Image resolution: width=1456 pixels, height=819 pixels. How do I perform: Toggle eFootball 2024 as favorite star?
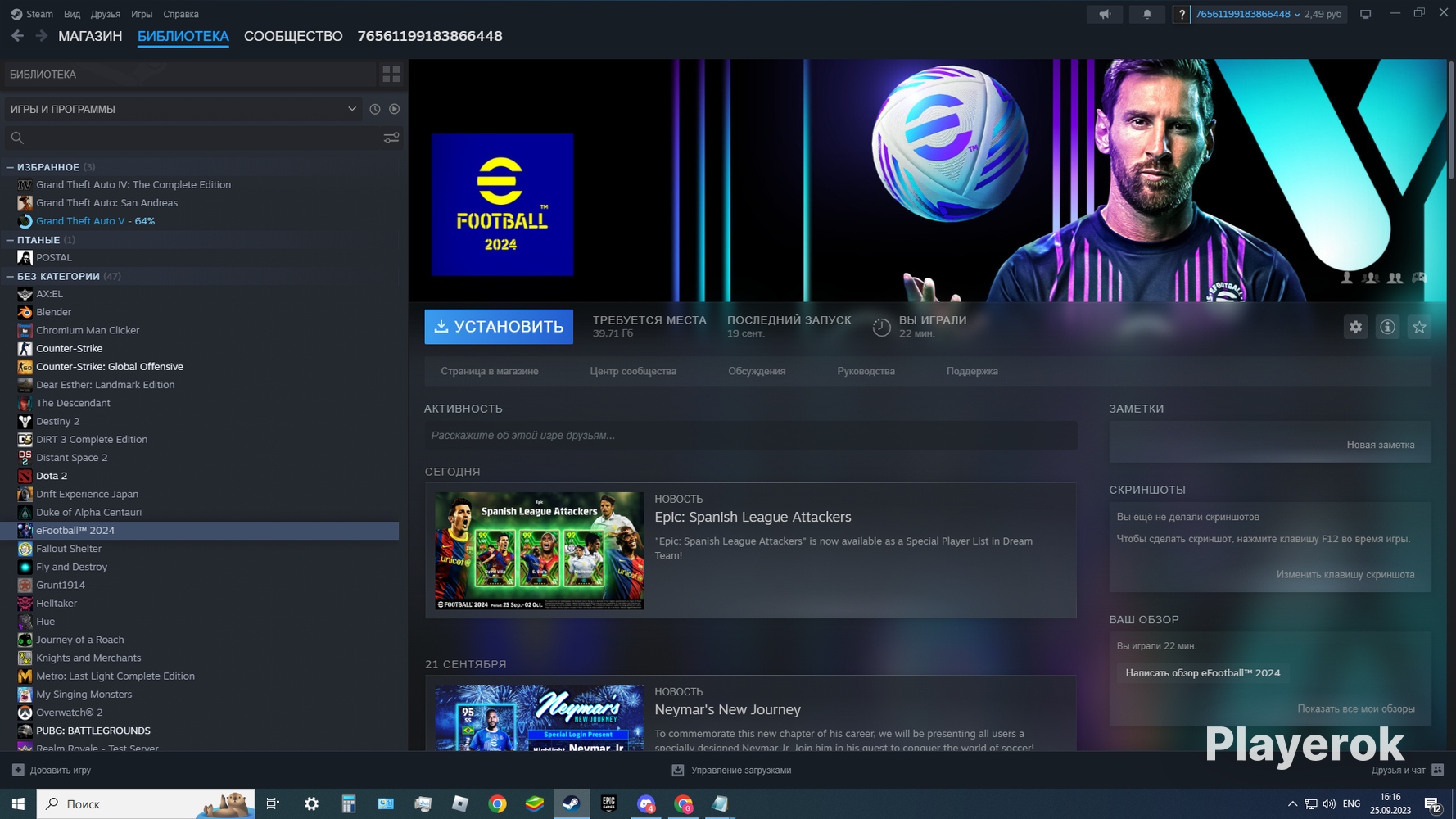coord(1419,327)
